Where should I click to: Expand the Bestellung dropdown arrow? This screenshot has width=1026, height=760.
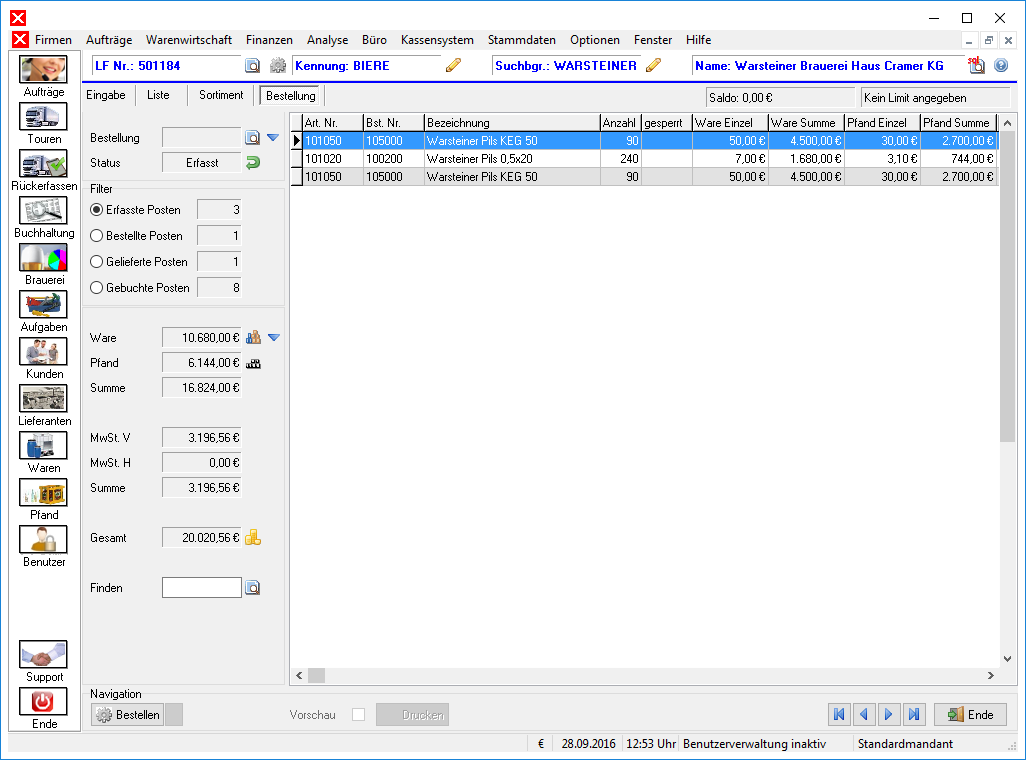point(274,137)
